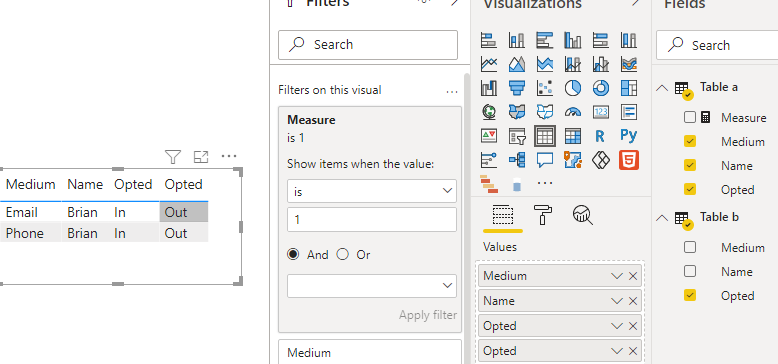Remove Name from Values well
778x364 pixels.
[633, 301]
